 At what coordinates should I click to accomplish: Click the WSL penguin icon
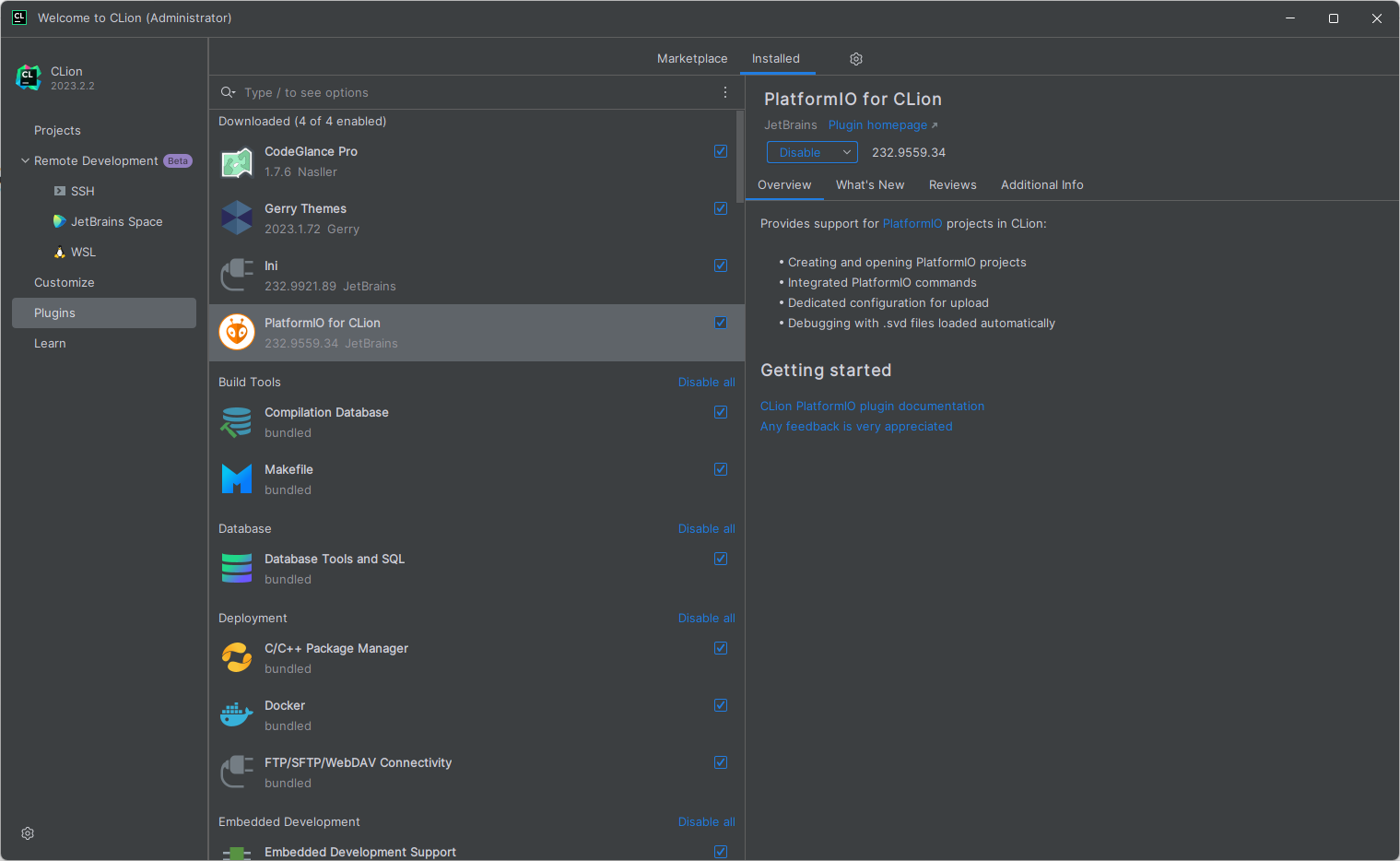pyautogui.click(x=60, y=252)
